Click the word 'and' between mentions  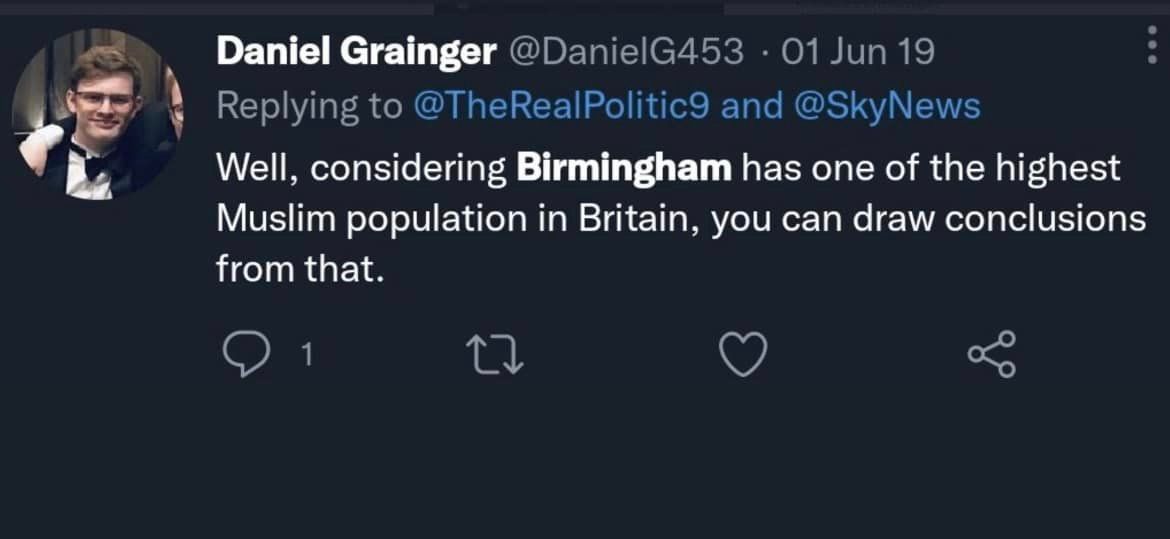click(751, 107)
